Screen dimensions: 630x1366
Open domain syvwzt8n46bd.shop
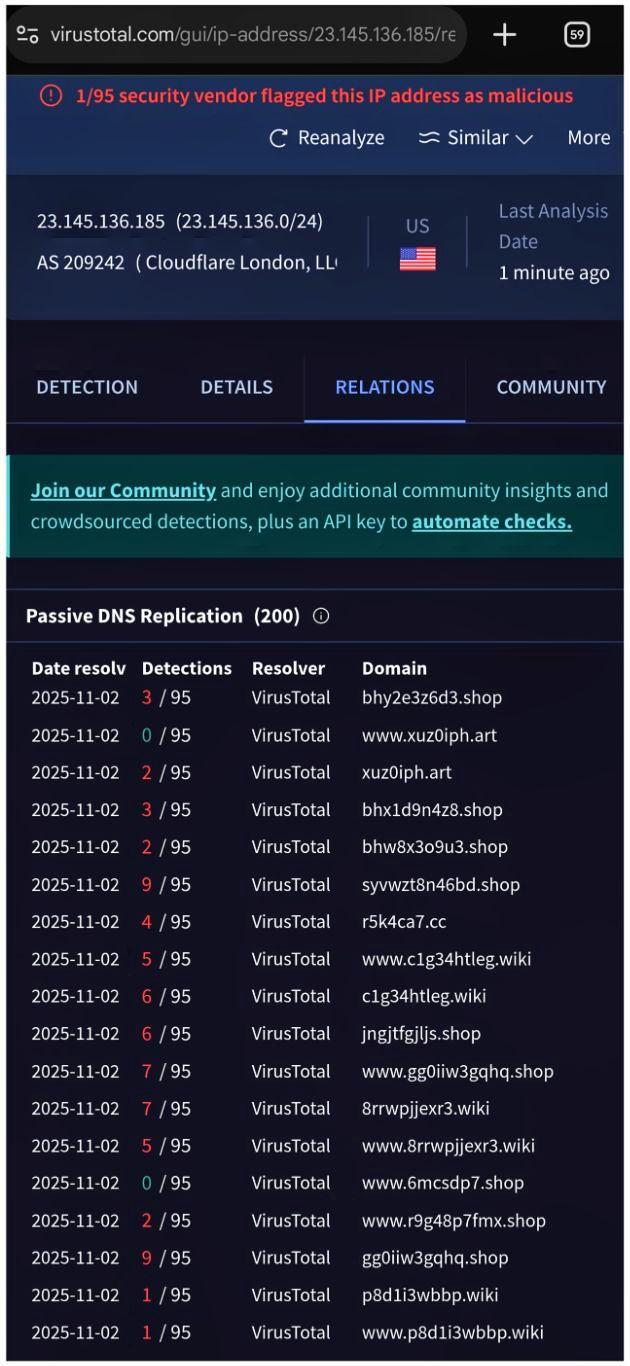point(441,885)
